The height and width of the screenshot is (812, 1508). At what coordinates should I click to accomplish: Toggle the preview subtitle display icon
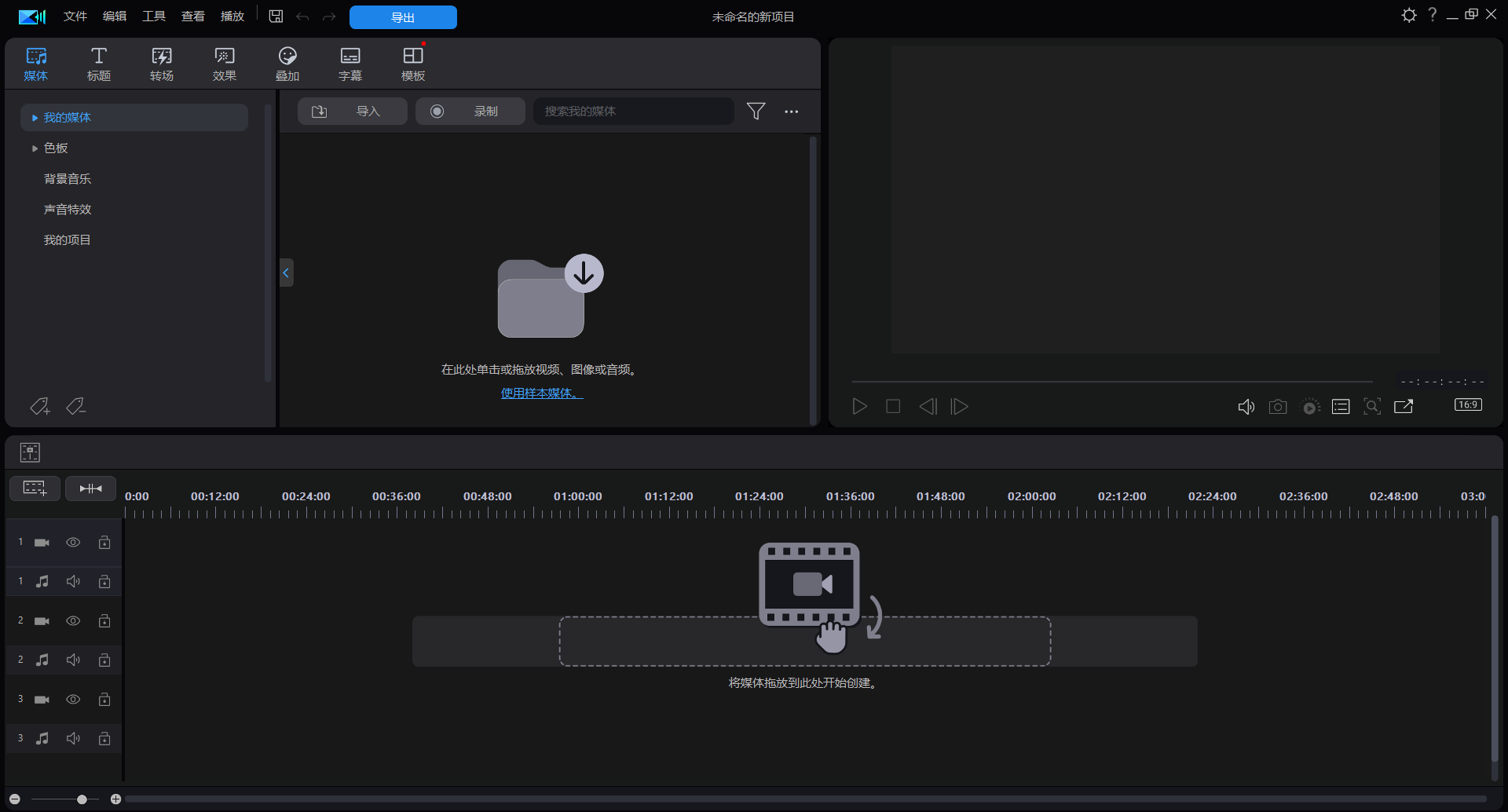point(1341,407)
